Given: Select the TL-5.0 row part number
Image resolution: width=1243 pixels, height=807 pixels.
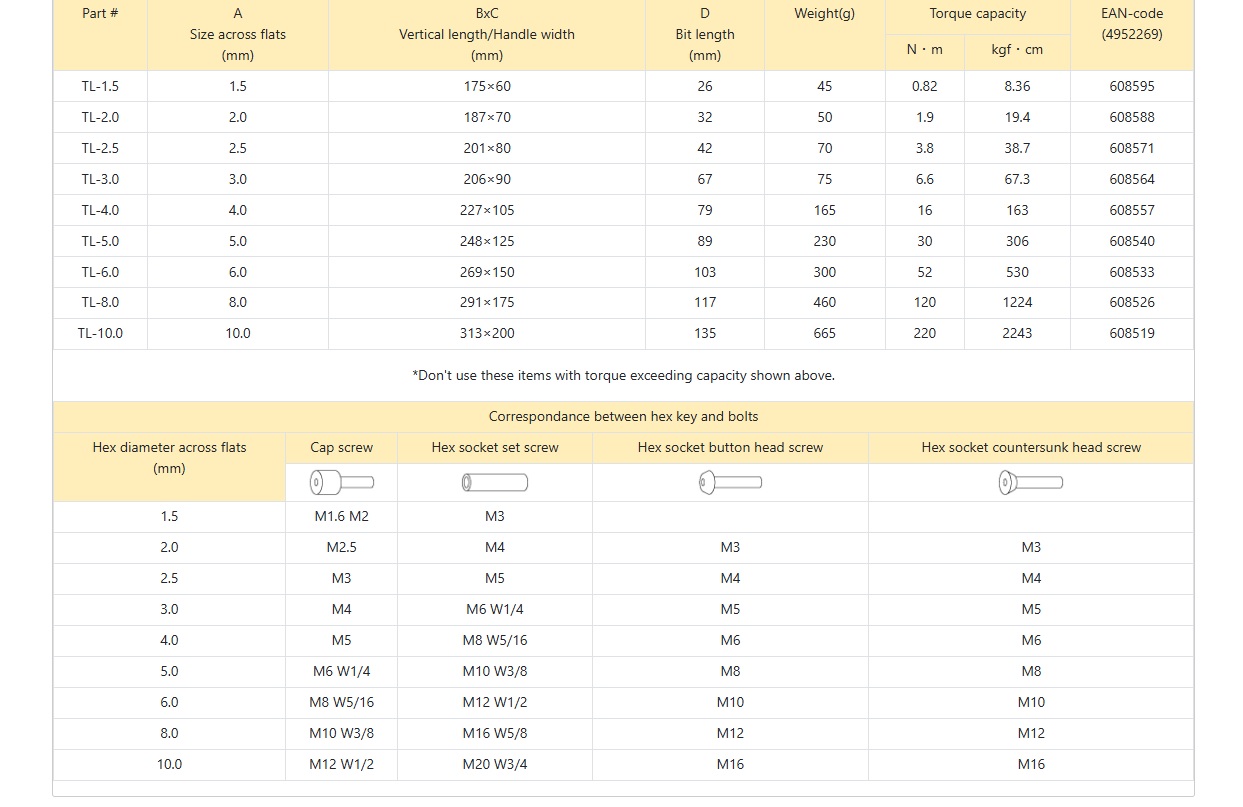Looking at the screenshot, I should pos(100,241).
